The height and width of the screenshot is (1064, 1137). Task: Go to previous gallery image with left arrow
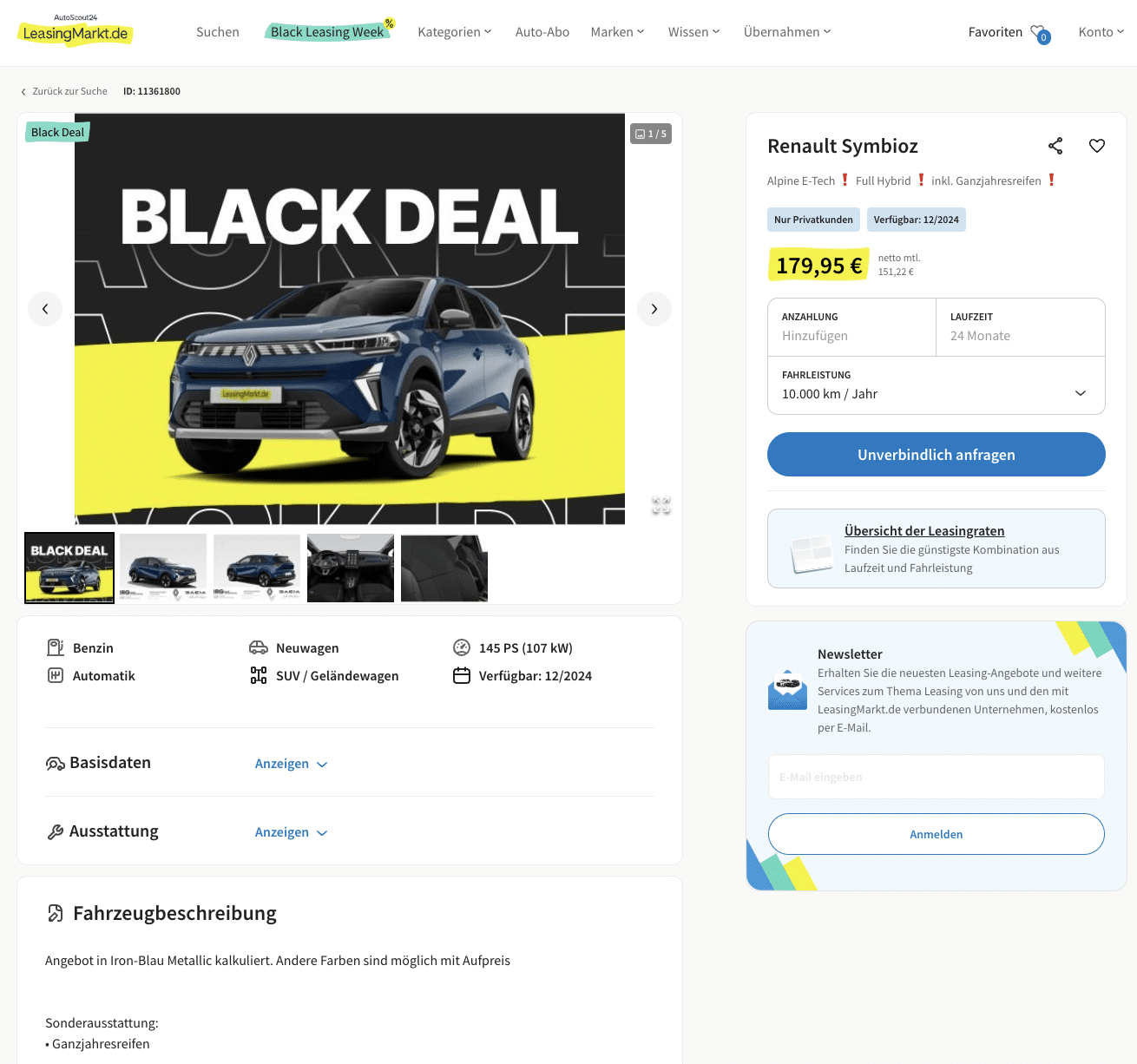[x=45, y=309]
